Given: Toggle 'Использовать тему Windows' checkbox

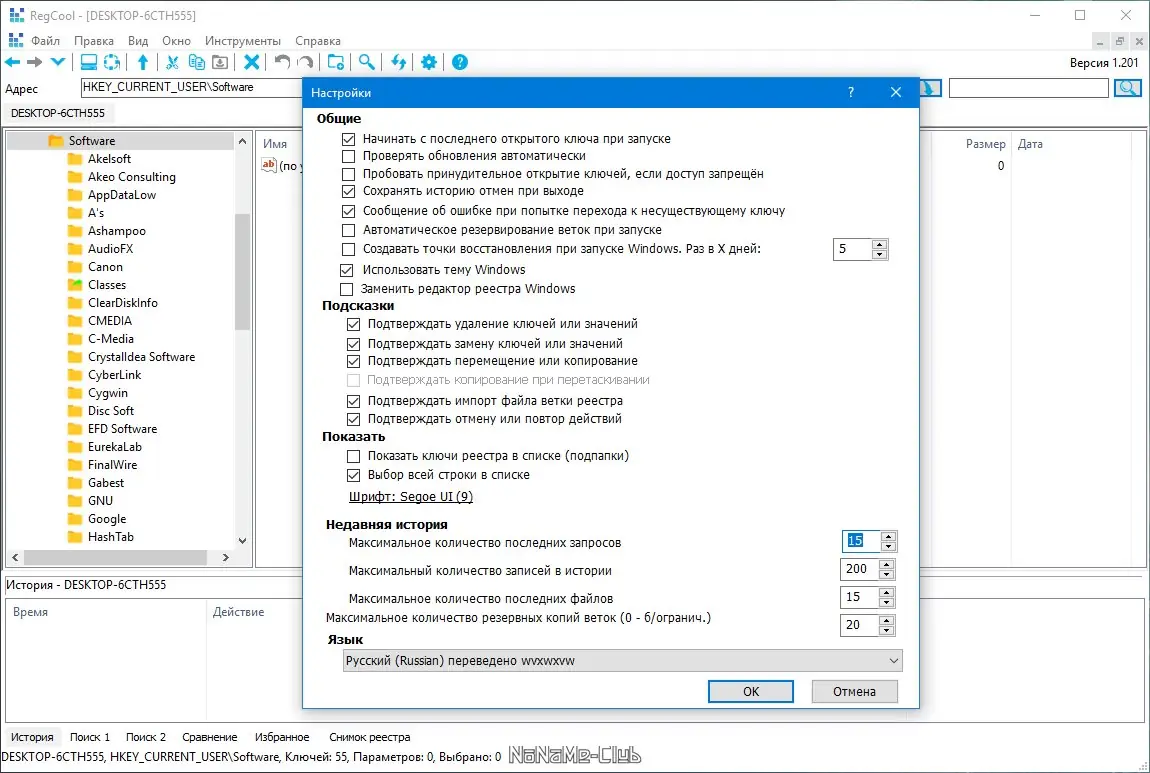Looking at the screenshot, I should [346, 270].
